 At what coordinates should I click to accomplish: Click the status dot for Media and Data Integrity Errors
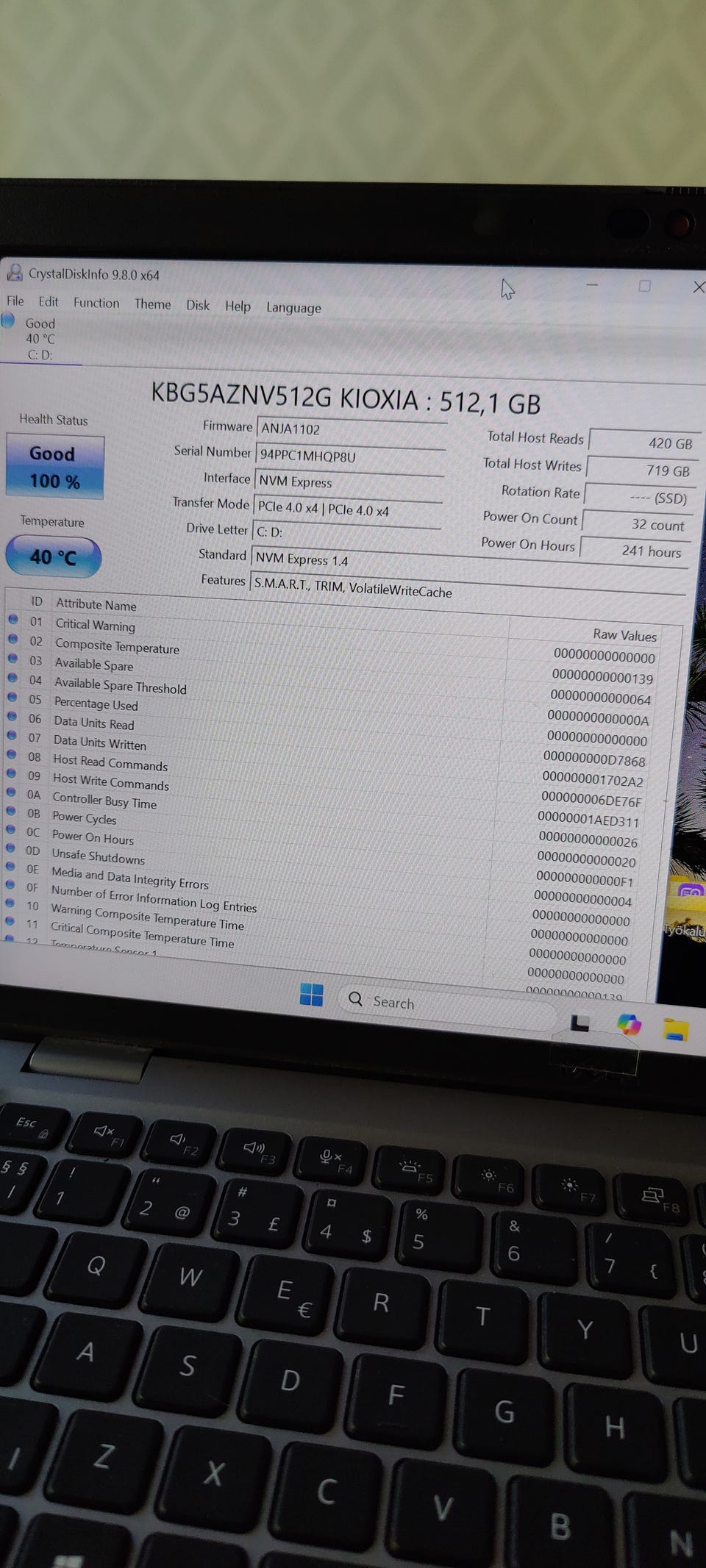point(10,867)
